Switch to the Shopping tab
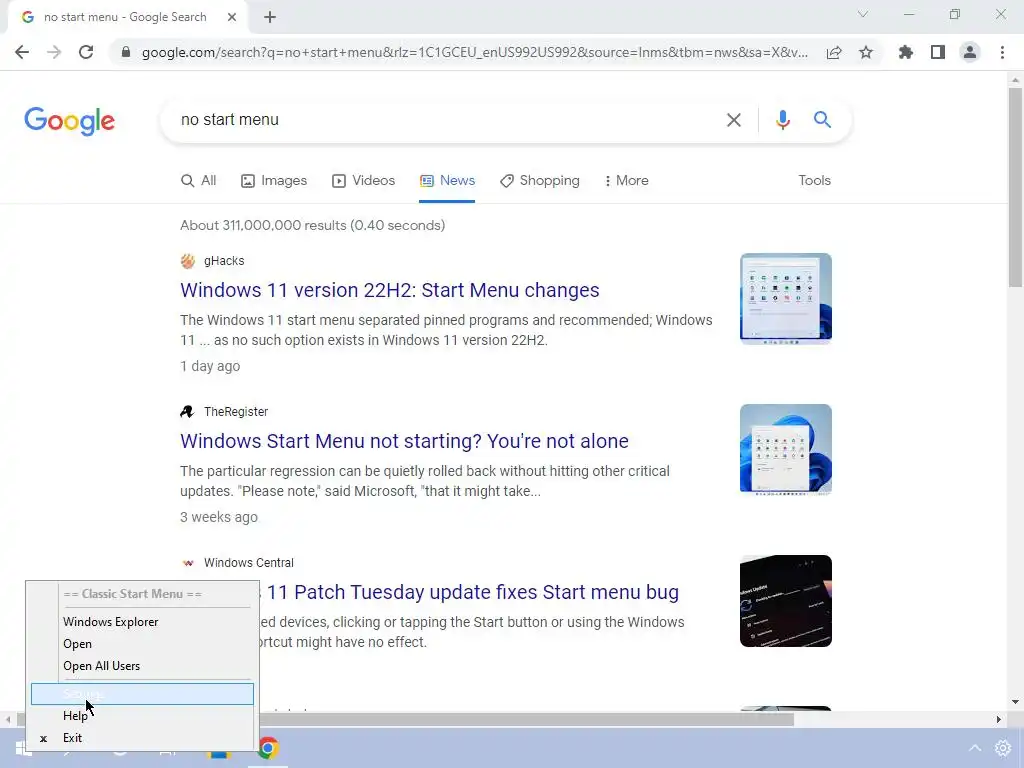This screenshot has height=768, width=1024. [540, 180]
